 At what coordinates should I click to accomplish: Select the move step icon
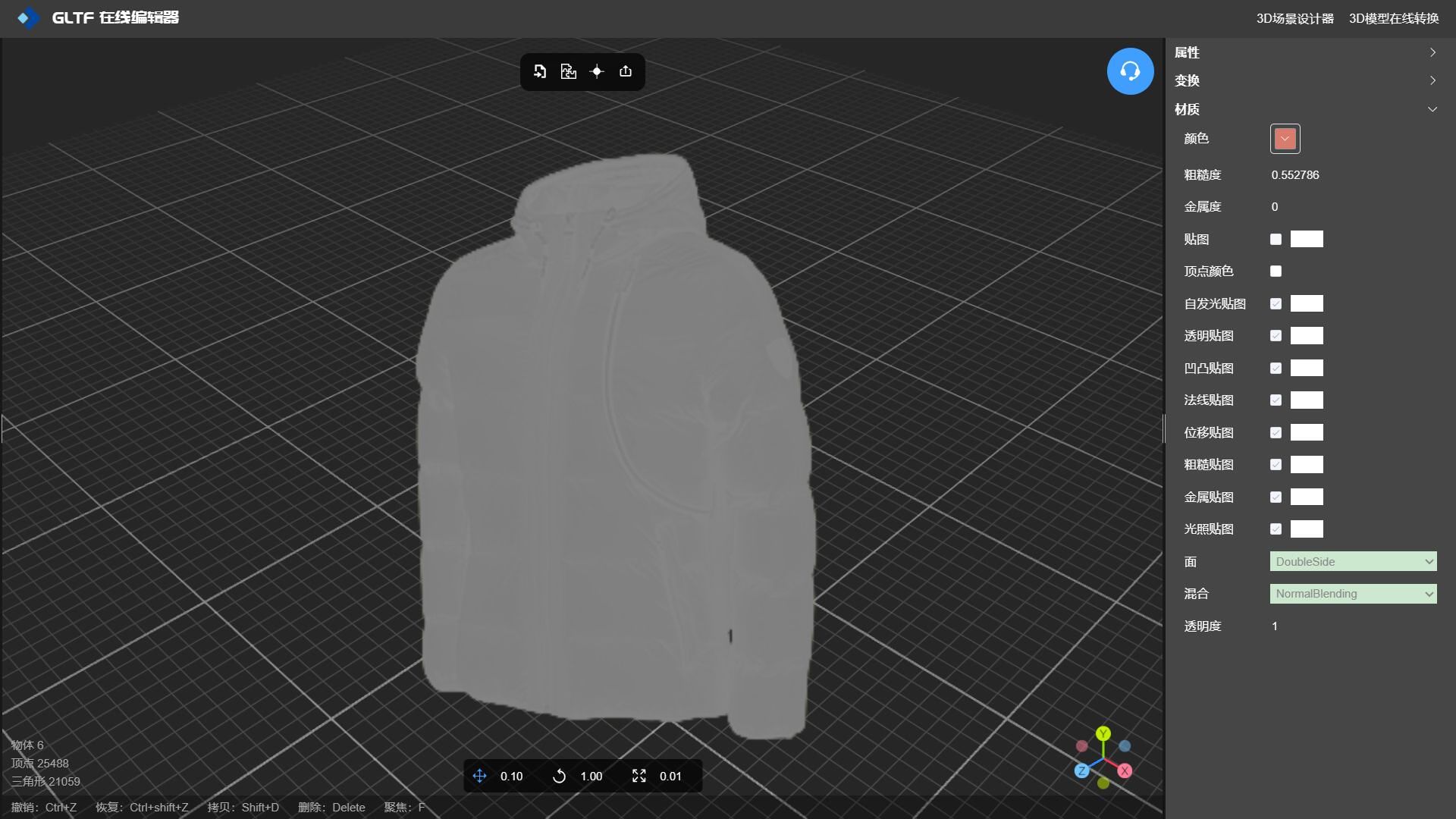479,776
